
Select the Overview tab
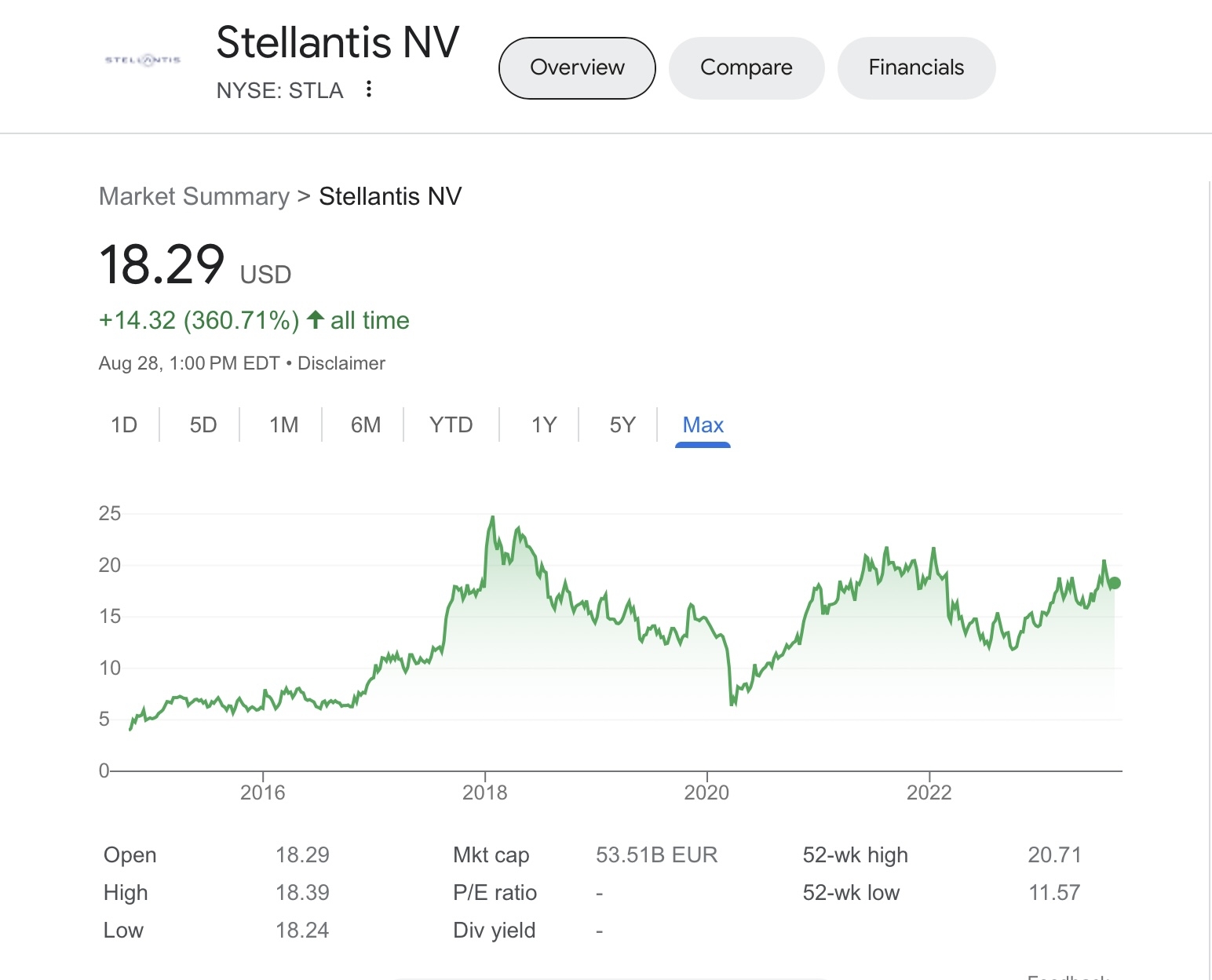click(x=577, y=68)
